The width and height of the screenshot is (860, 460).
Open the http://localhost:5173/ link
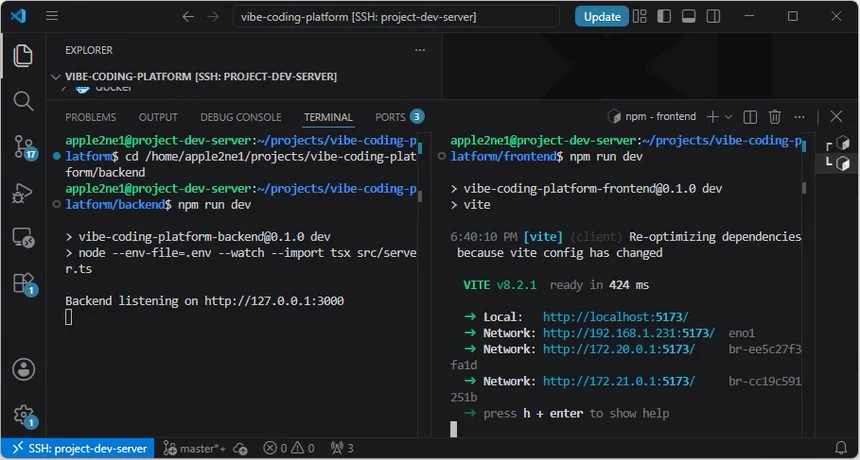[x=615, y=317]
